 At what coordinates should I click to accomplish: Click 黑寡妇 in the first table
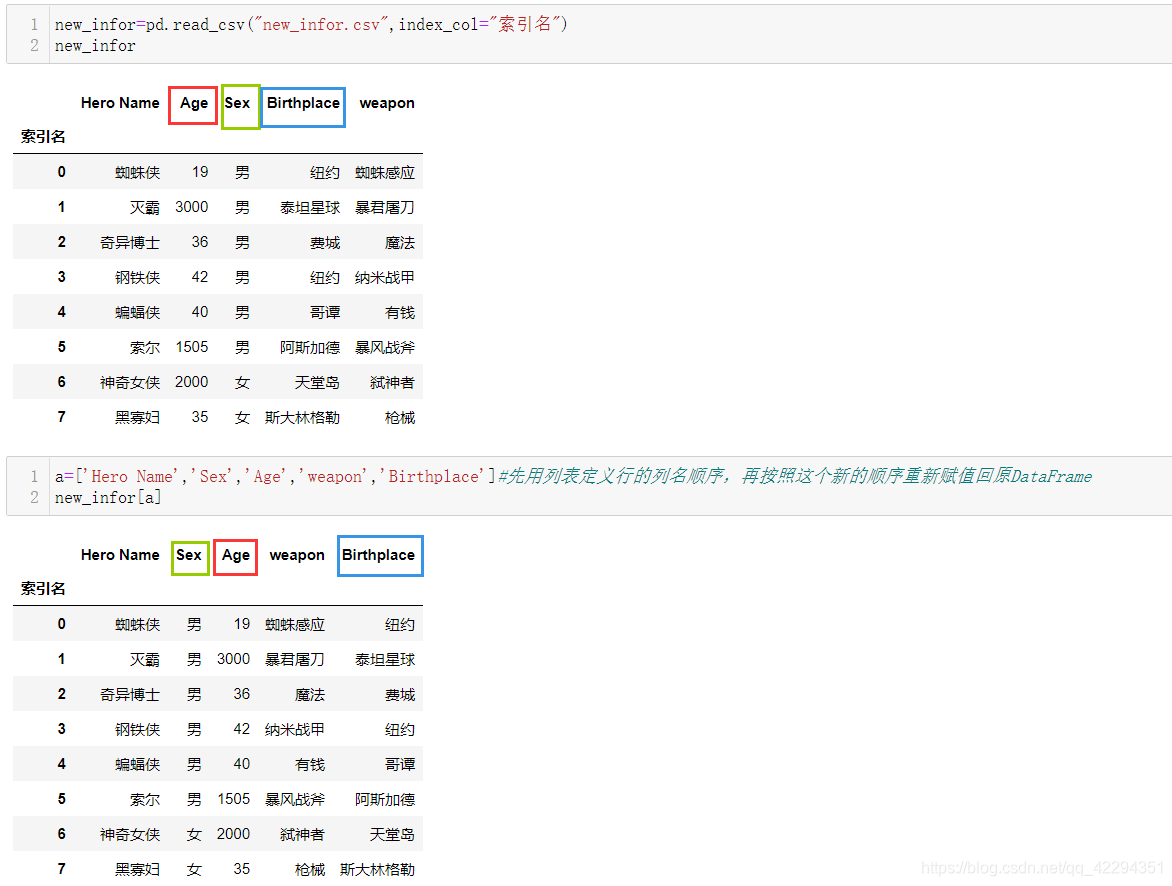(x=138, y=417)
